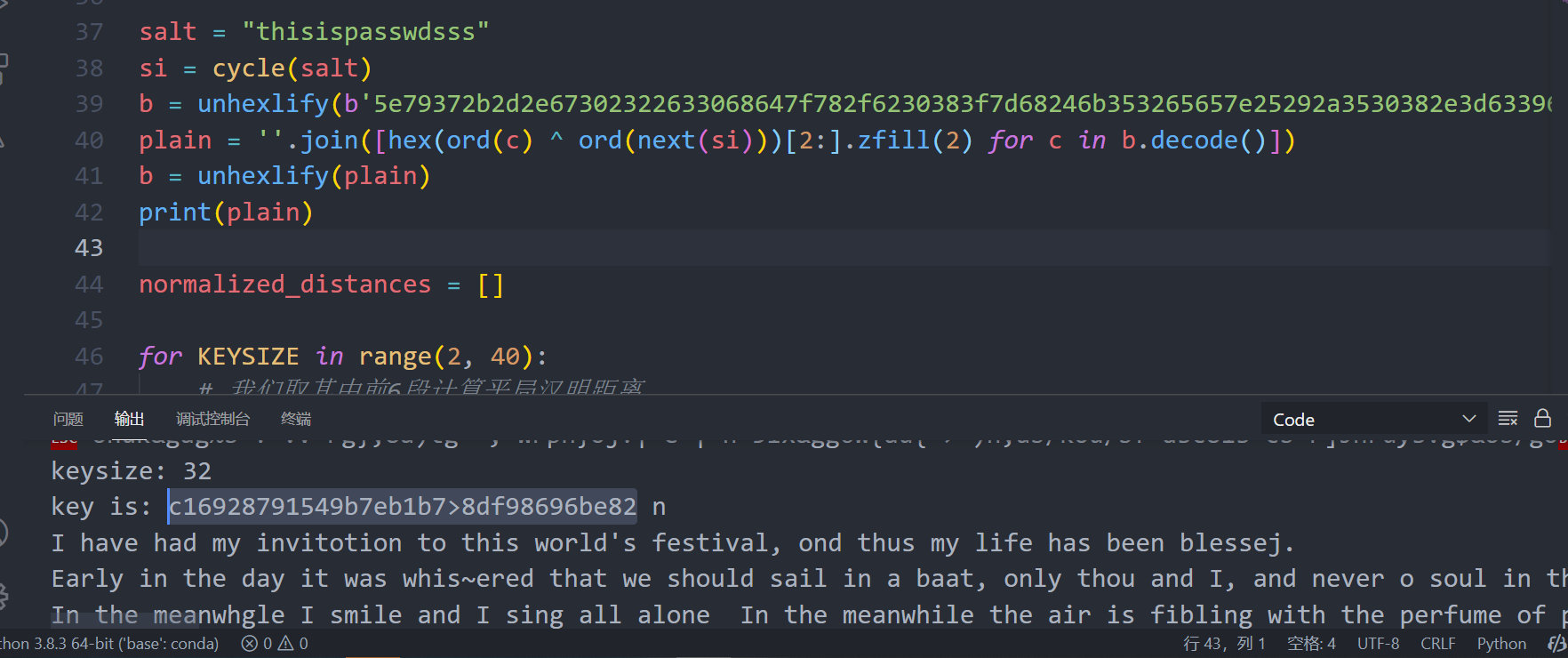Click line number 43 in the gutter
Screen dimensions: 1568x658
click(89, 248)
